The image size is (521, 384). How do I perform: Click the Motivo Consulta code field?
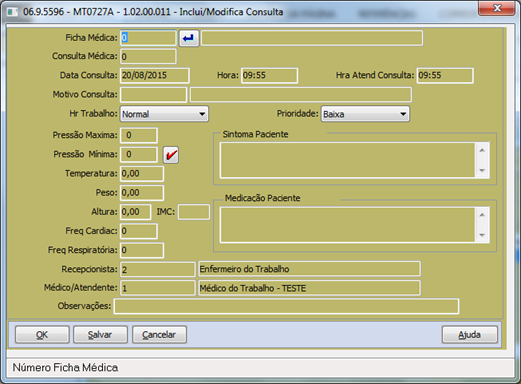tap(153, 95)
